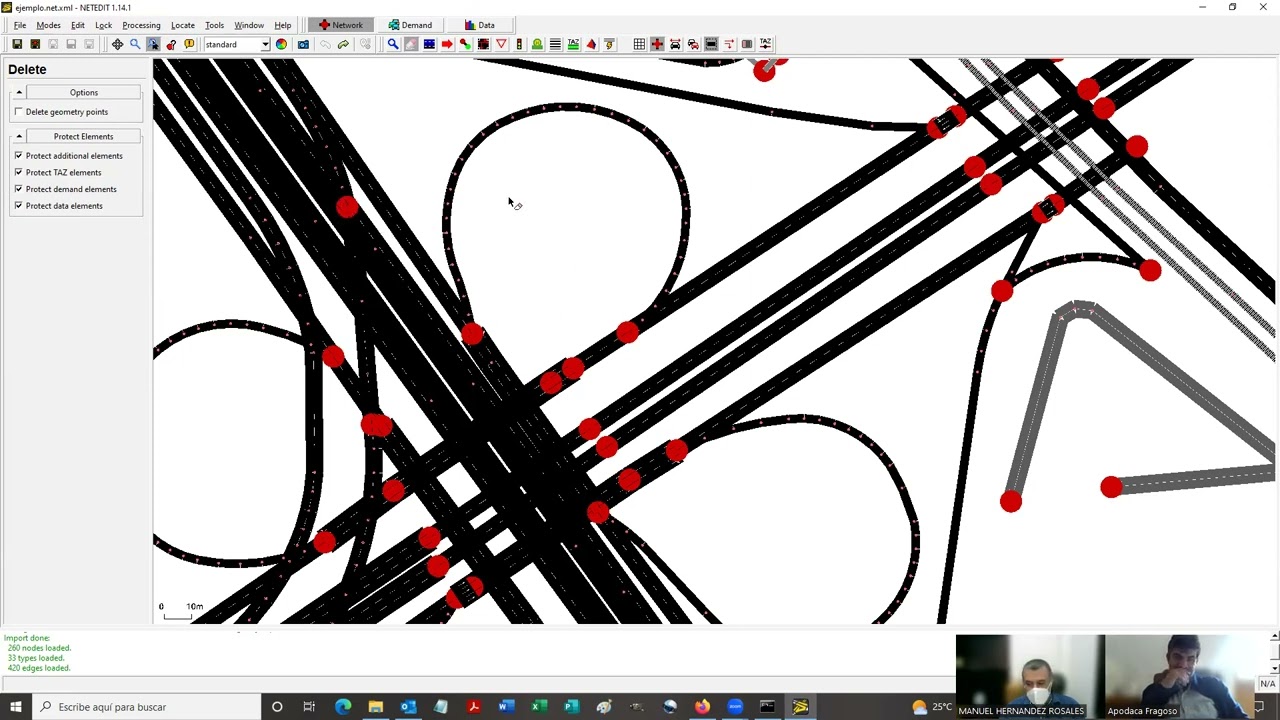
Task: Uncheck Protect additional elements
Action: 18,156
